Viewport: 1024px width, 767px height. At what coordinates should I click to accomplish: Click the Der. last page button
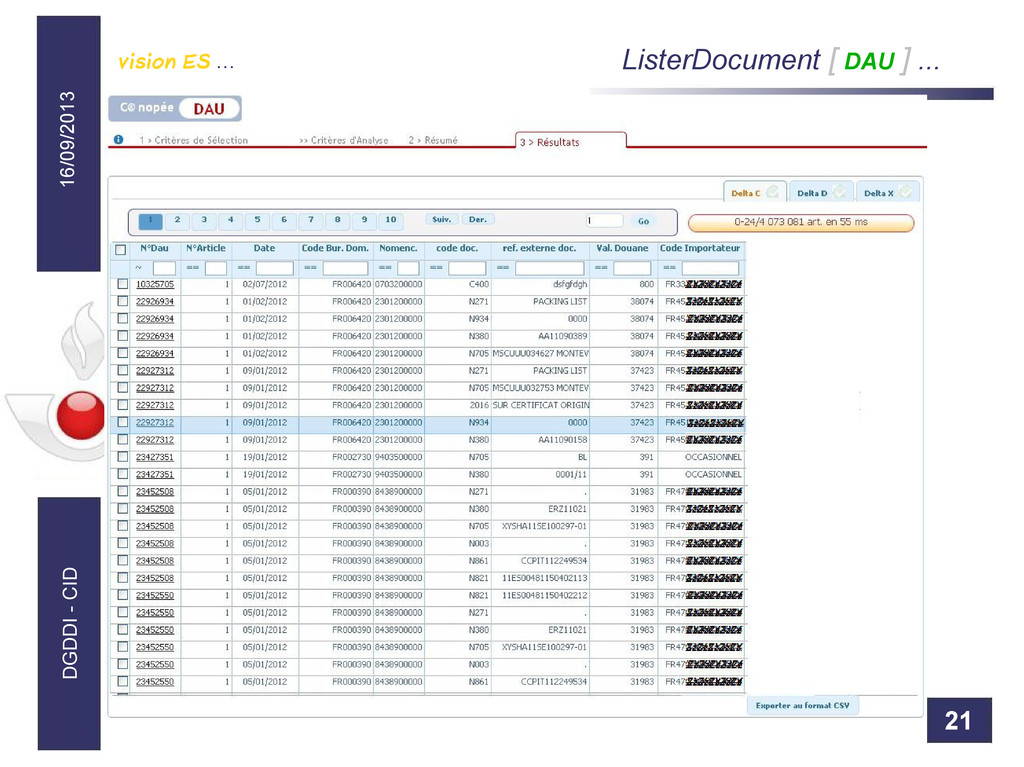click(x=478, y=220)
